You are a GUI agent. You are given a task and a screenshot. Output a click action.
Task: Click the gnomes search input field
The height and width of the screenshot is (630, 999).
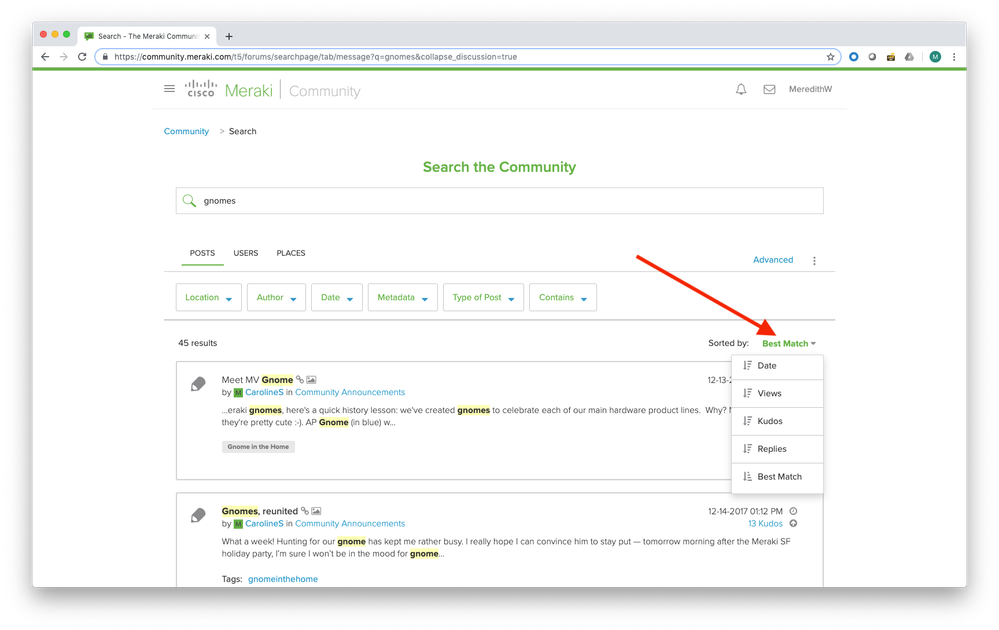coord(500,201)
